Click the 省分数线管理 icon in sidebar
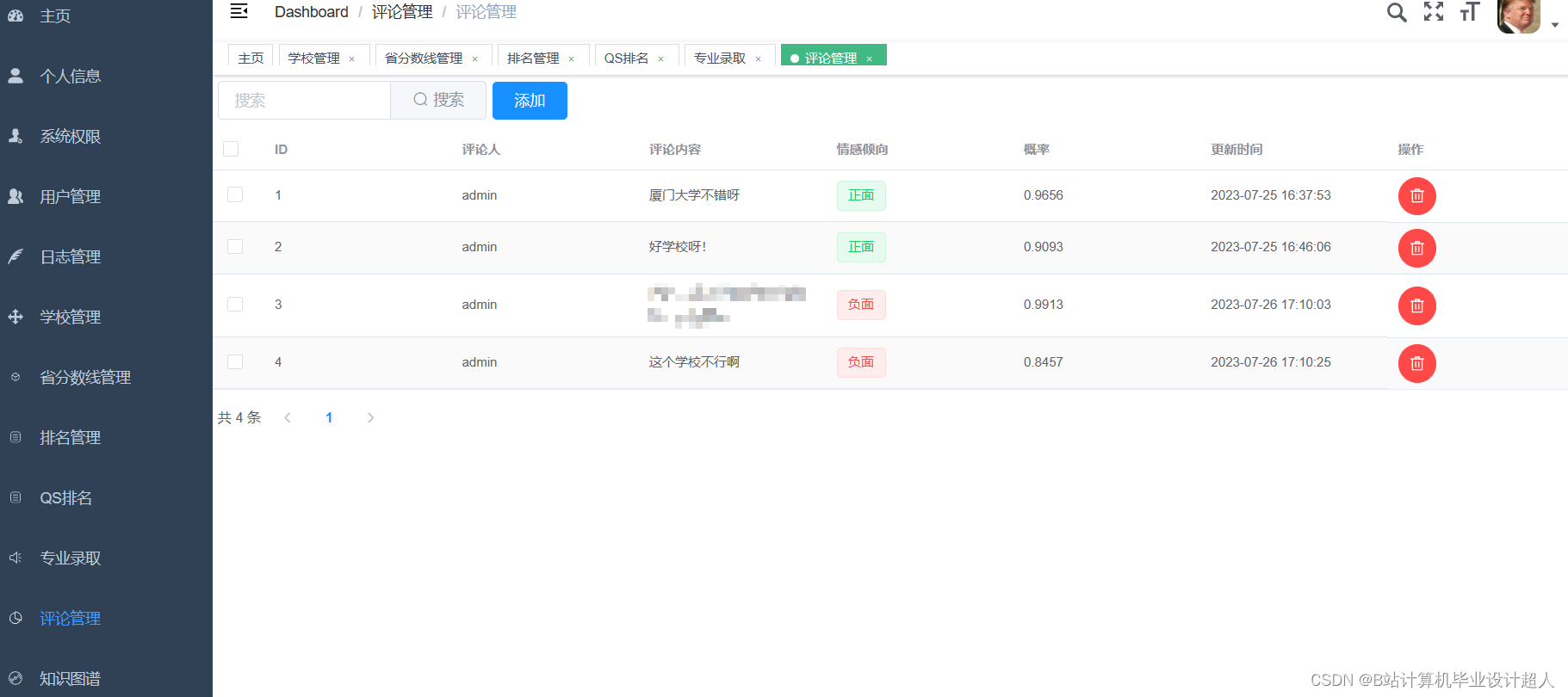Screen dimensions: 1568x697 tap(15, 377)
